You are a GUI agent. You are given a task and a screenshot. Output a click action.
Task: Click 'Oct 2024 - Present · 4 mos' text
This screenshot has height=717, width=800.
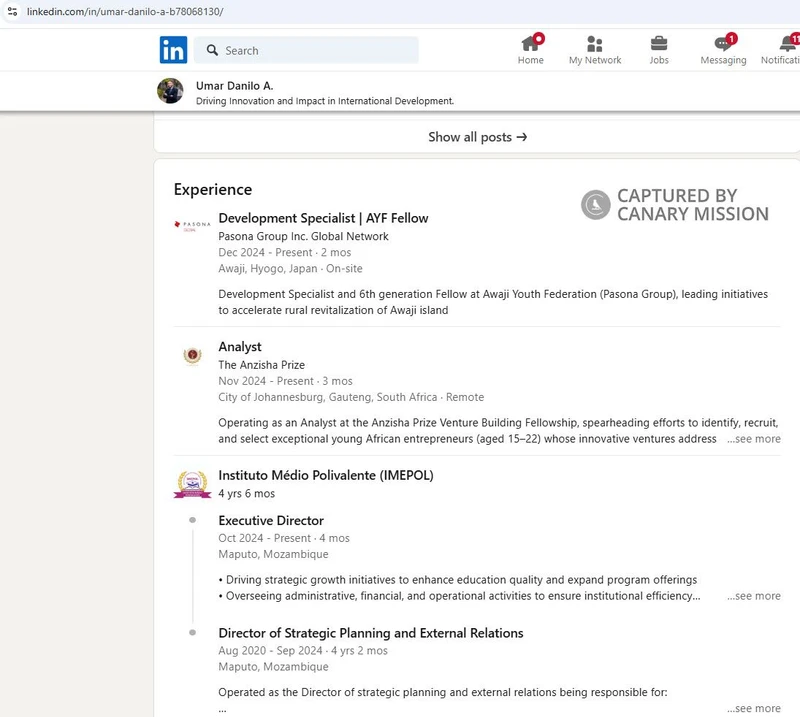pyautogui.click(x=284, y=538)
